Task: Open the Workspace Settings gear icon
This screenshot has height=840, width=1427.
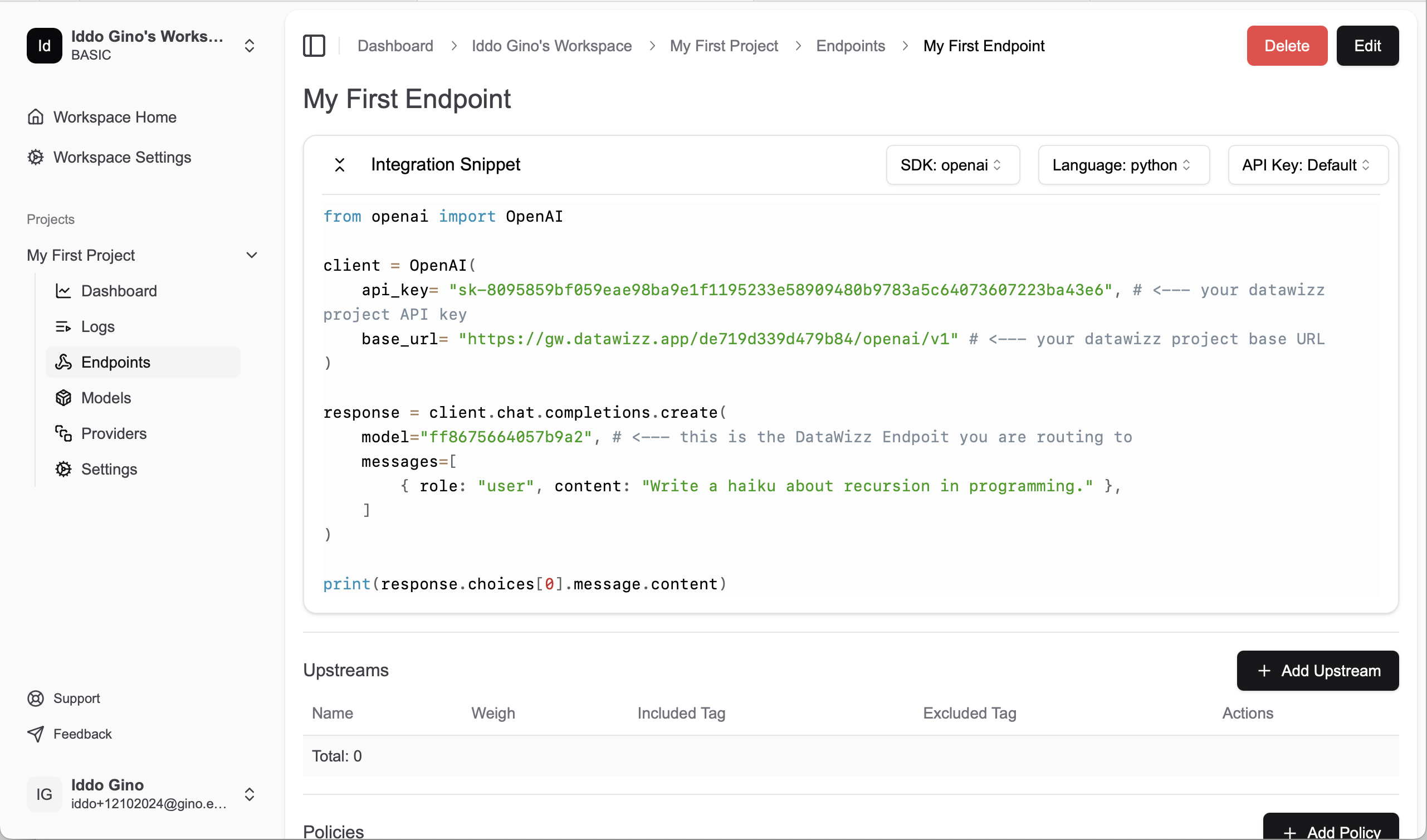Action: (x=35, y=157)
